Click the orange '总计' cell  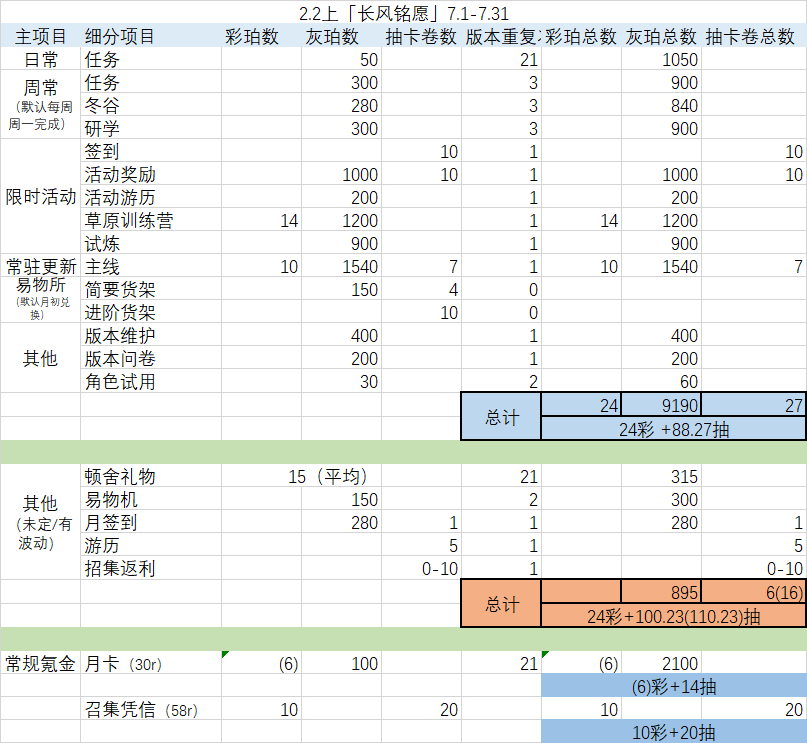tap(501, 604)
